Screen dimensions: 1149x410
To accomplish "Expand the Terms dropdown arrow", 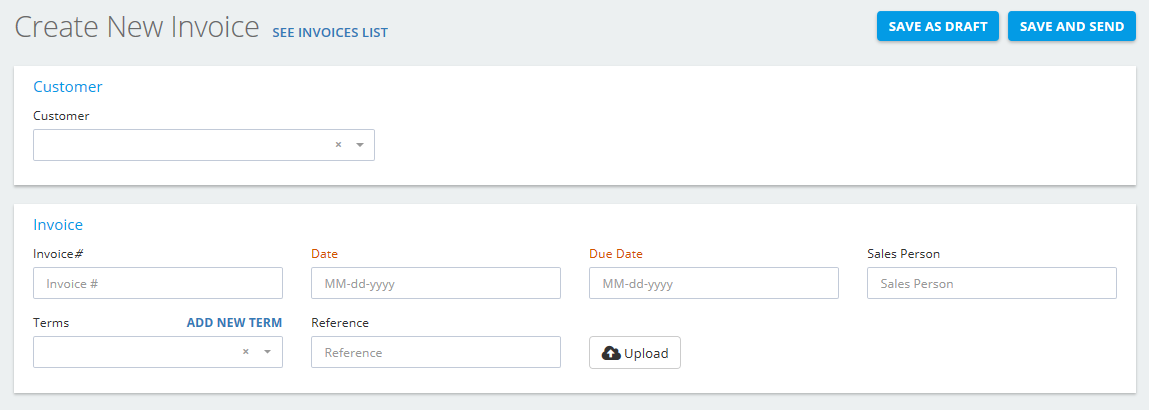I will [x=267, y=352].
